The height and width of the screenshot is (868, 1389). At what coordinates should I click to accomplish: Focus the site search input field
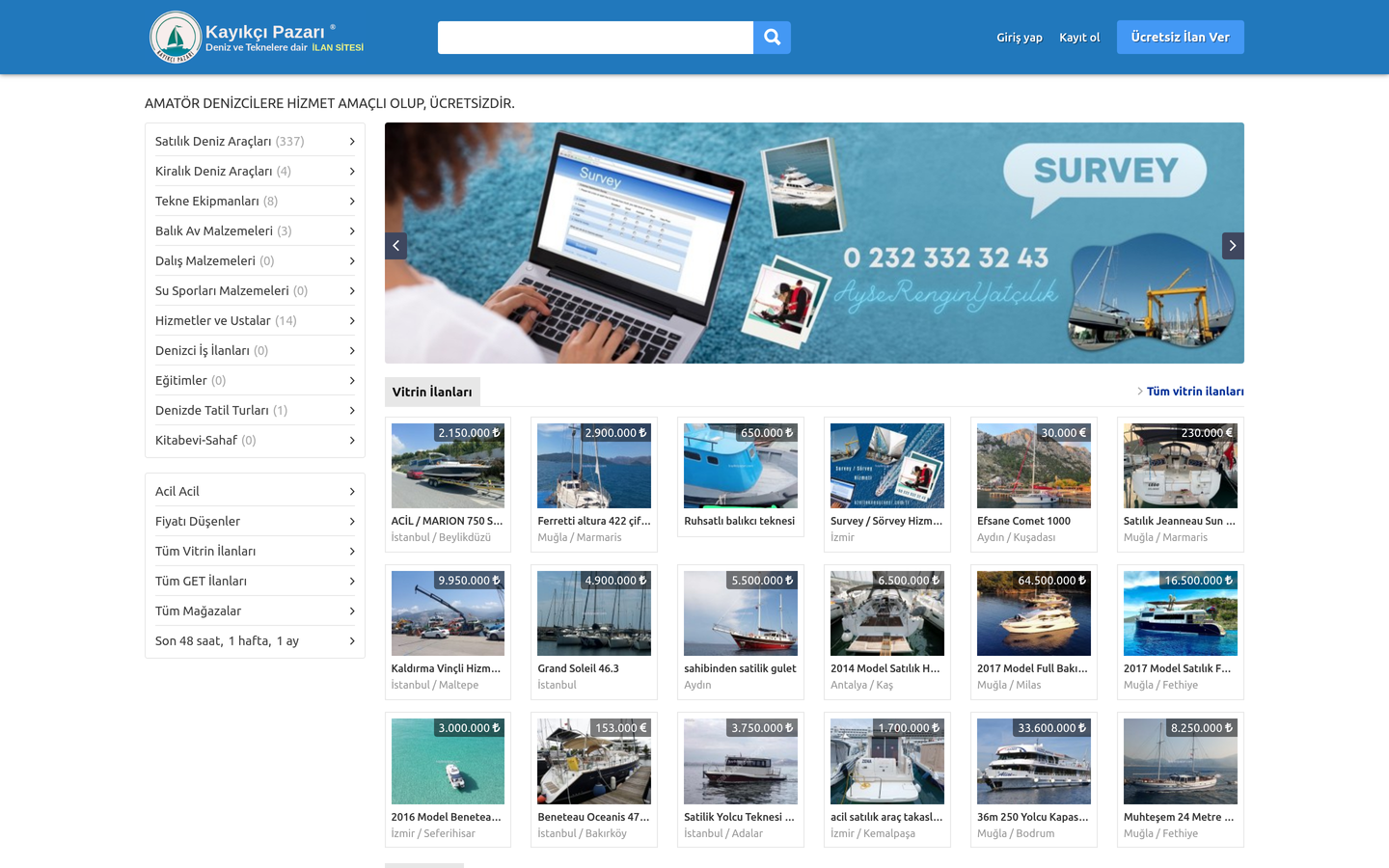(x=595, y=38)
